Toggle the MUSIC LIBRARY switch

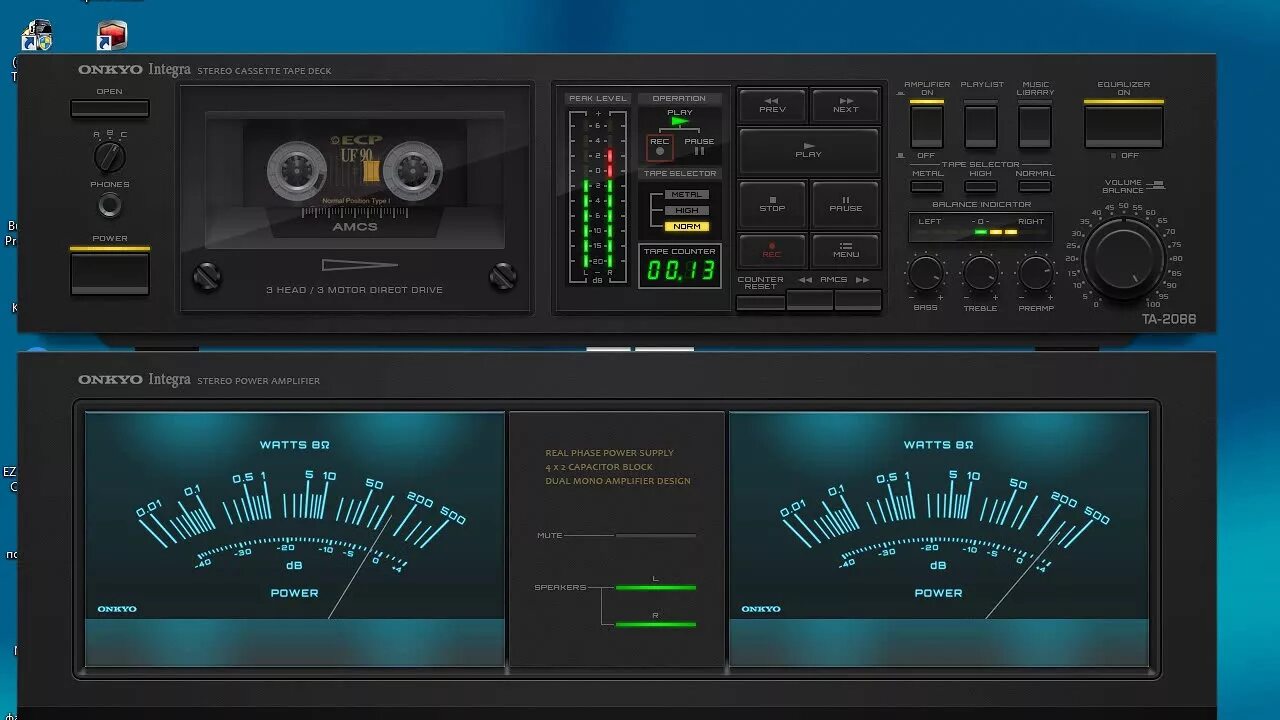(1035, 126)
